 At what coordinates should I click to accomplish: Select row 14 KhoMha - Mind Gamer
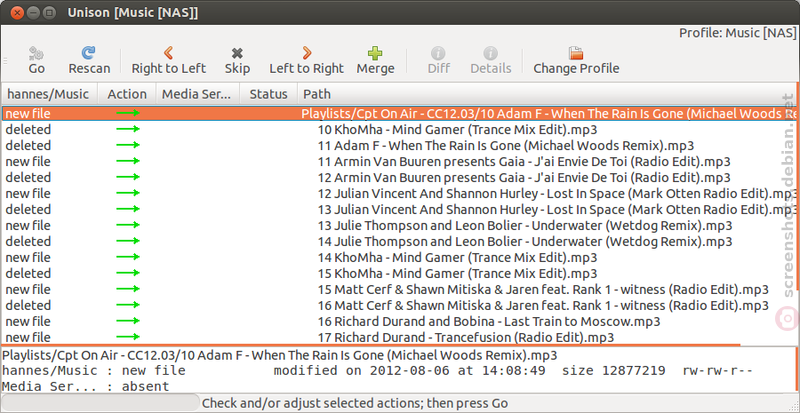point(397,257)
